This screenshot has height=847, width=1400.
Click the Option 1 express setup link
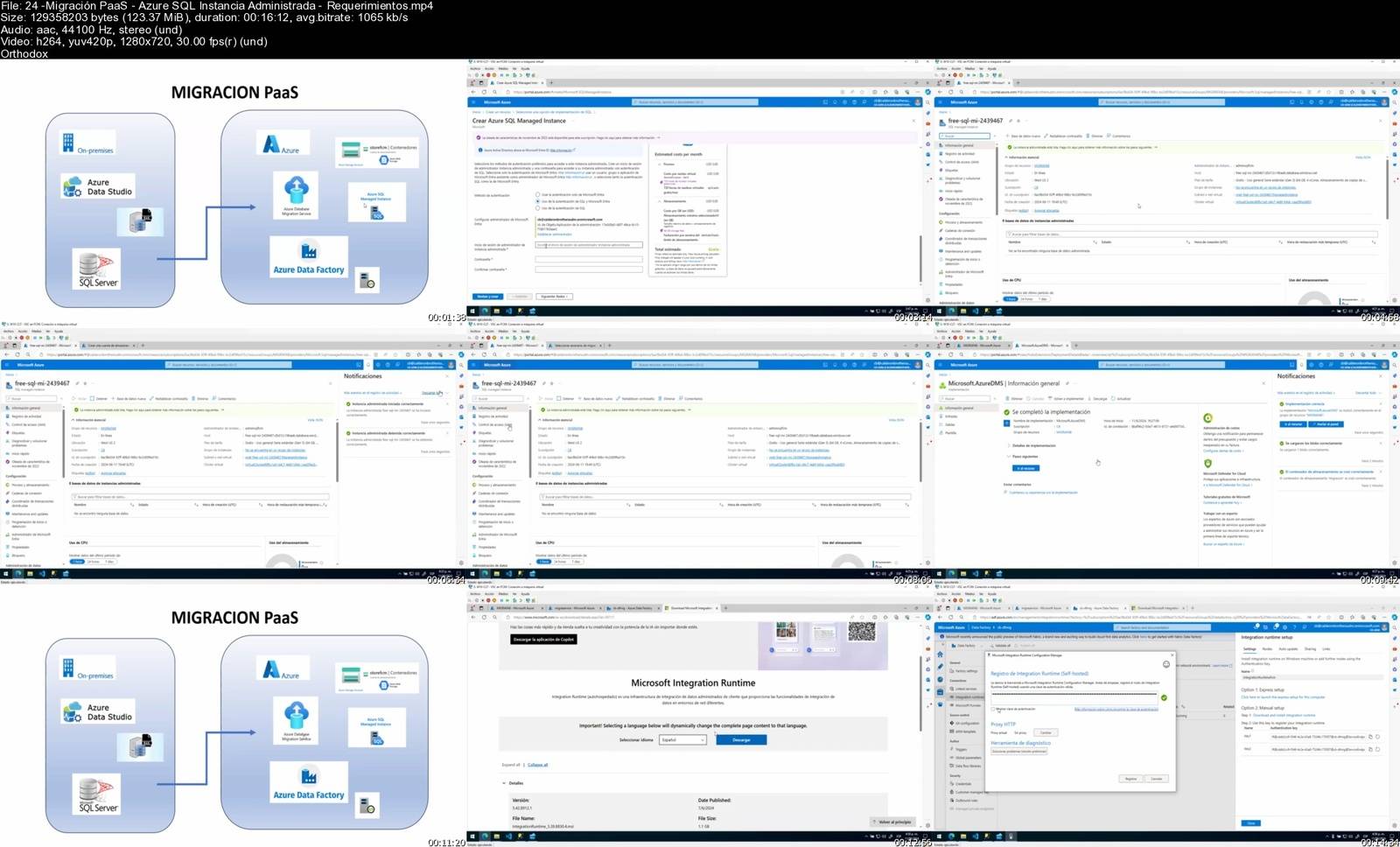(1283, 697)
